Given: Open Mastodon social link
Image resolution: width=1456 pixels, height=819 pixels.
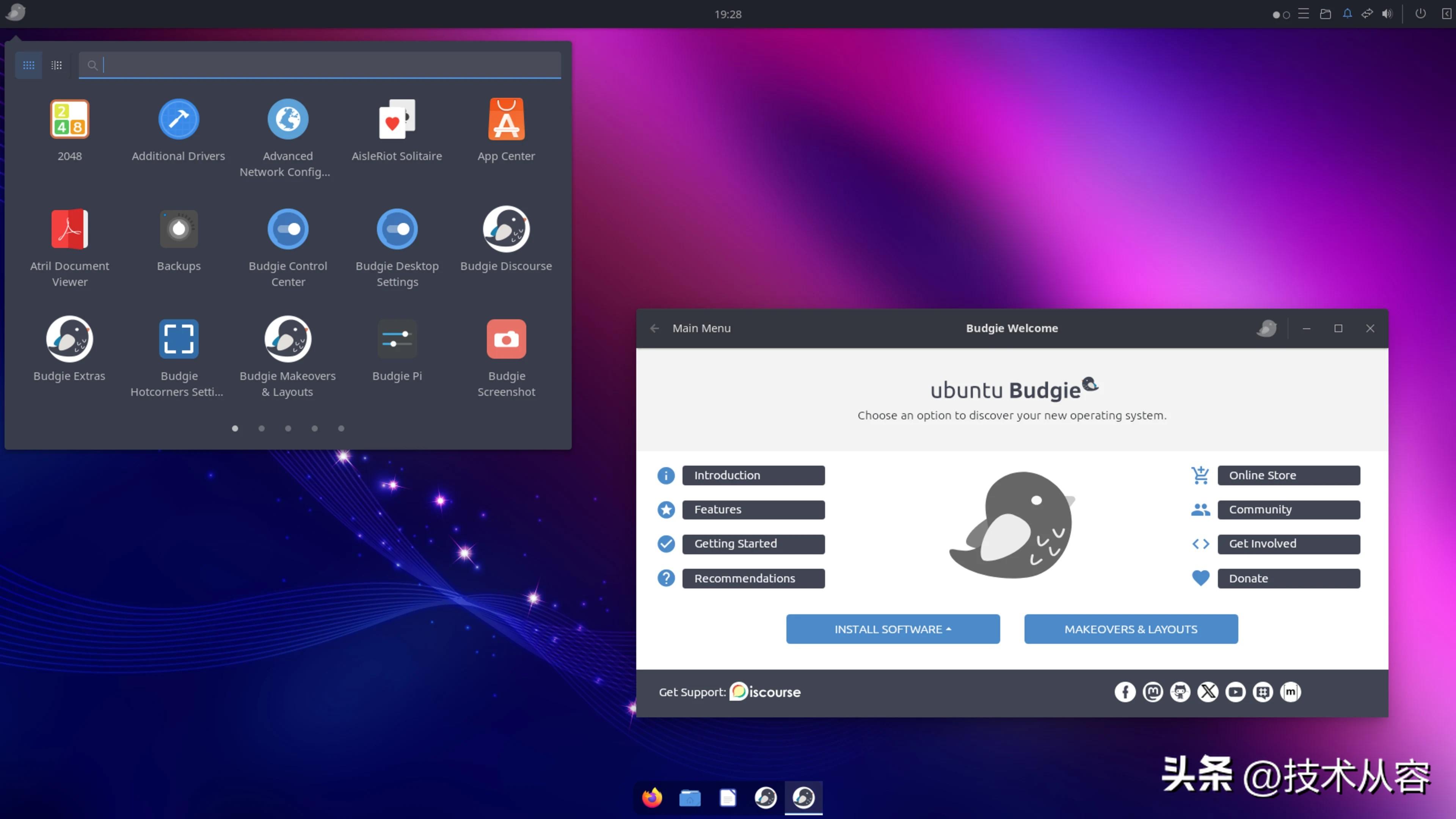Looking at the screenshot, I should point(1153,692).
